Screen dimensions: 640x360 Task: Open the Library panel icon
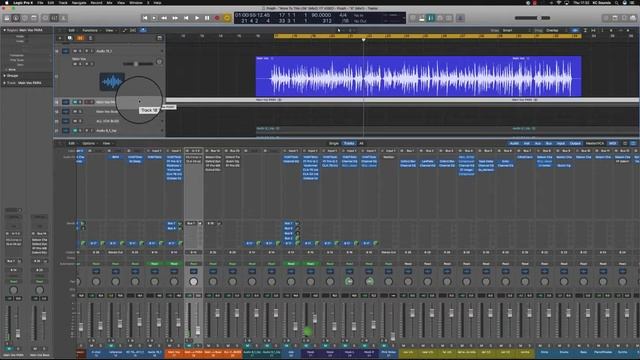[7, 18]
